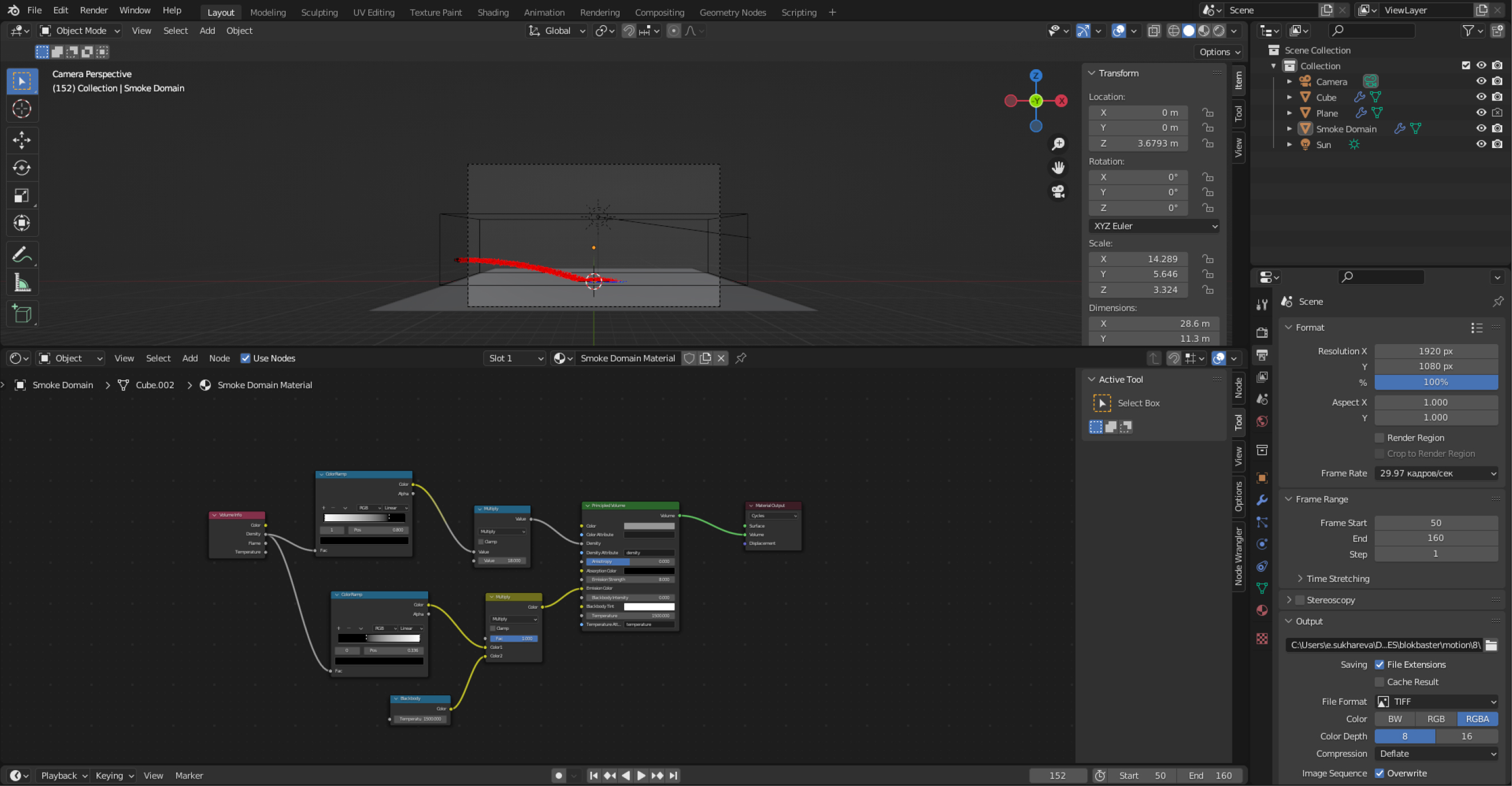Viewport: 1512px width, 786px height.
Task: Open the Frame Rate dropdown
Action: 1436,473
